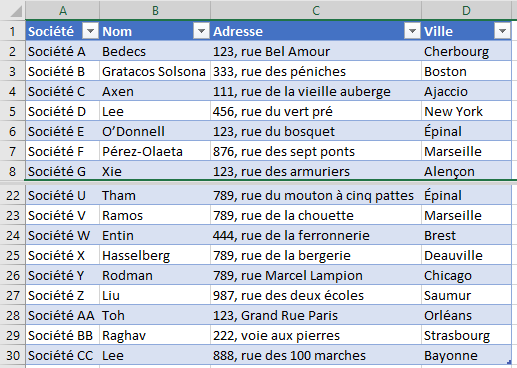Open the Ville column filter dropdown
The image size is (517, 368).
502,31
